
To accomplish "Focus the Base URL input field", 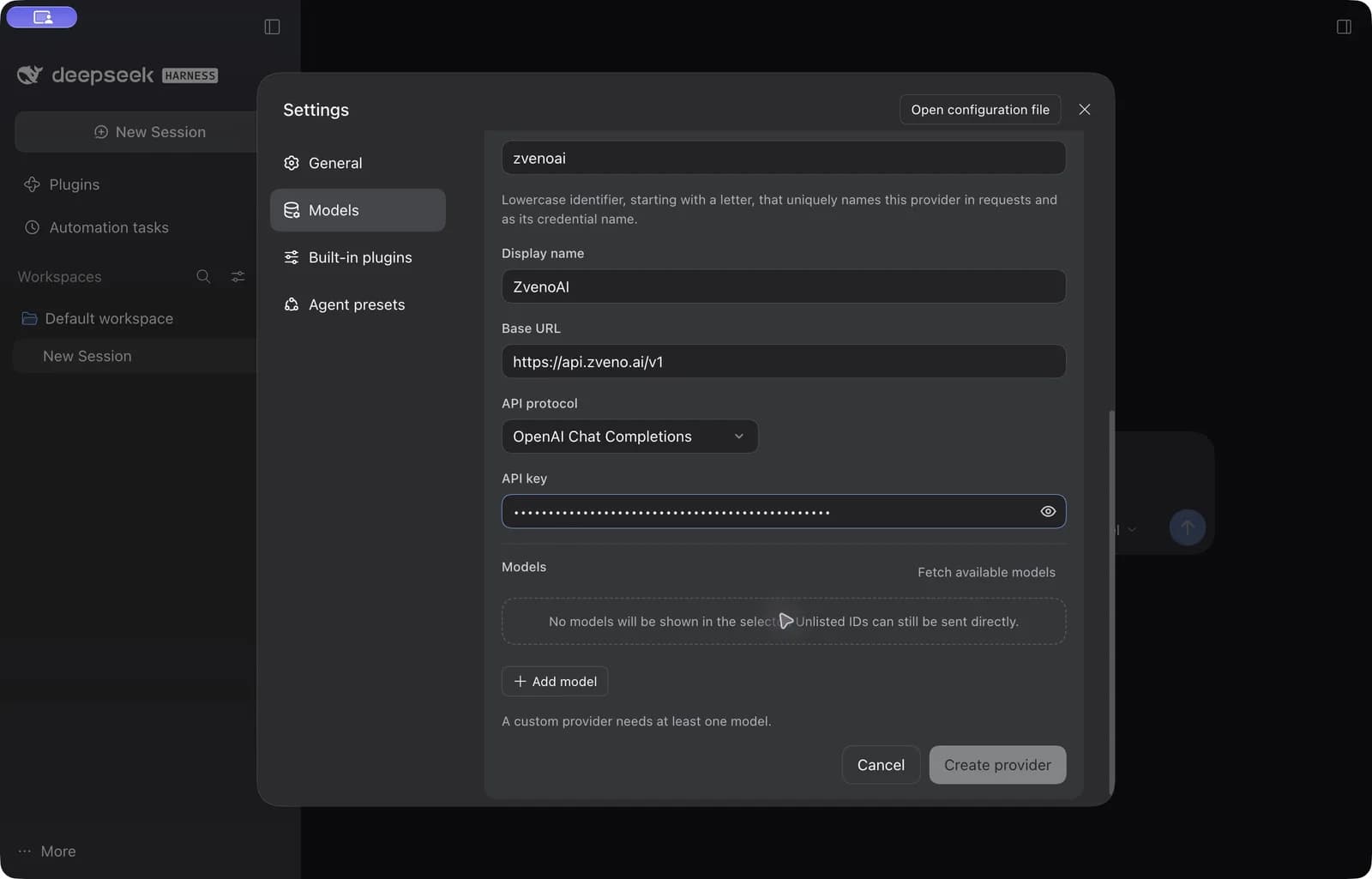I will point(784,361).
